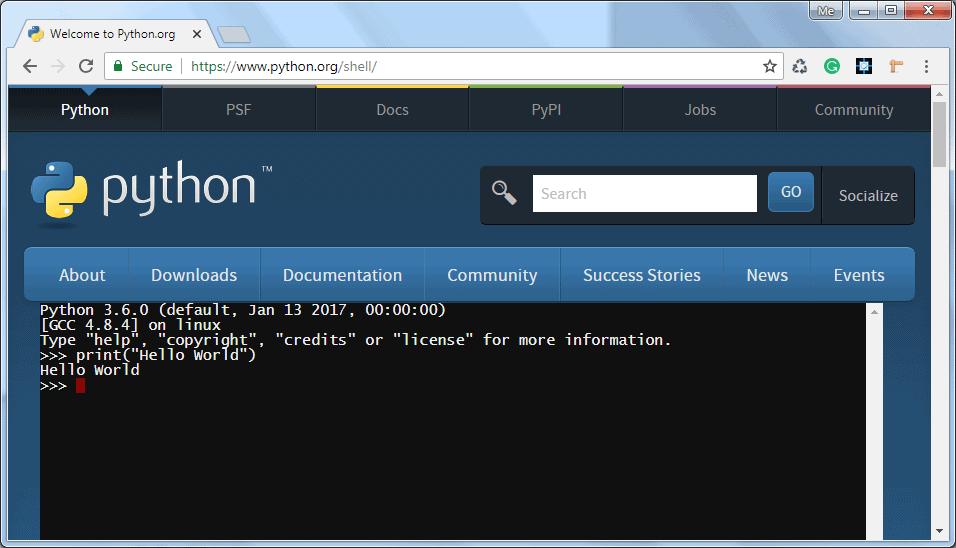Open the PSF top navigation tab

coord(238,110)
